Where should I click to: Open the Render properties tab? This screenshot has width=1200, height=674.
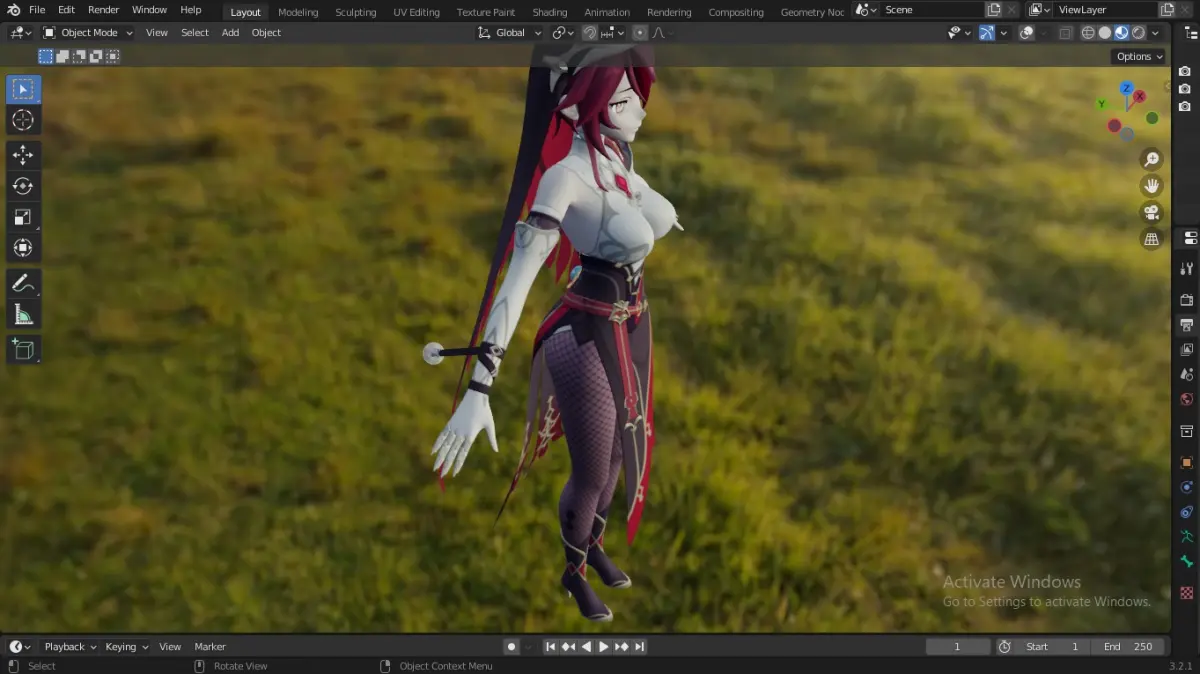click(x=1187, y=299)
